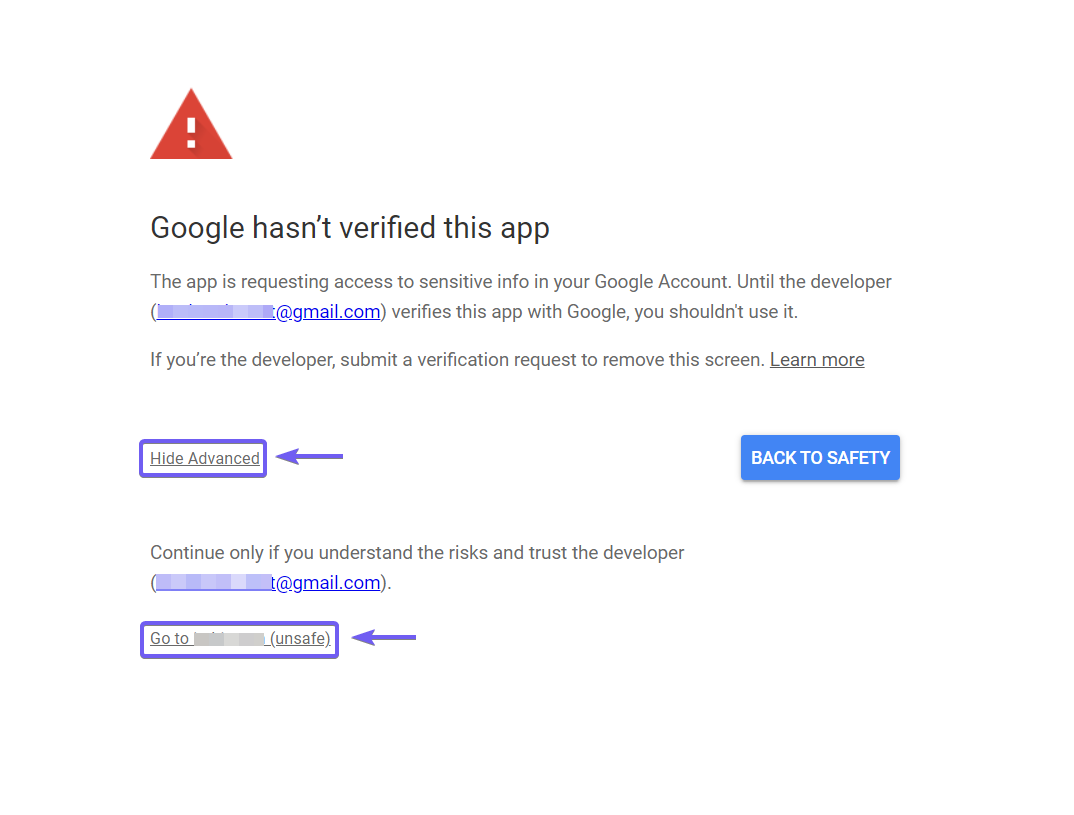Click the exclamation mark inside the triangle
The height and width of the screenshot is (815, 1074).
coord(191,130)
